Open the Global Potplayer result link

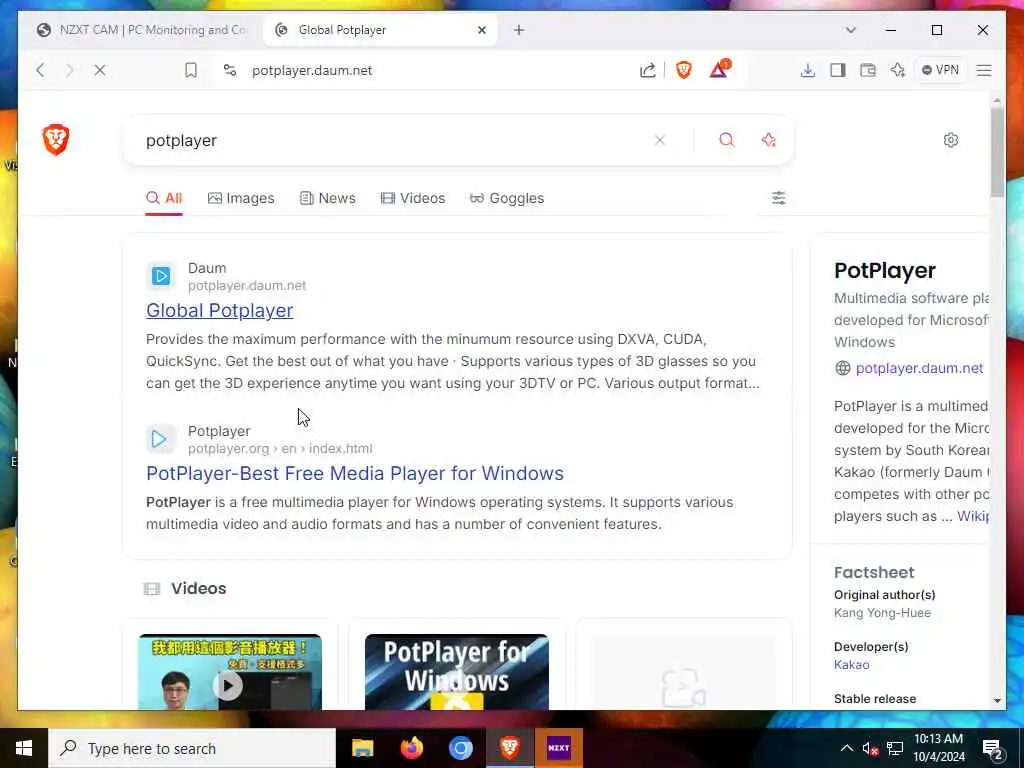click(x=219, y=310)
